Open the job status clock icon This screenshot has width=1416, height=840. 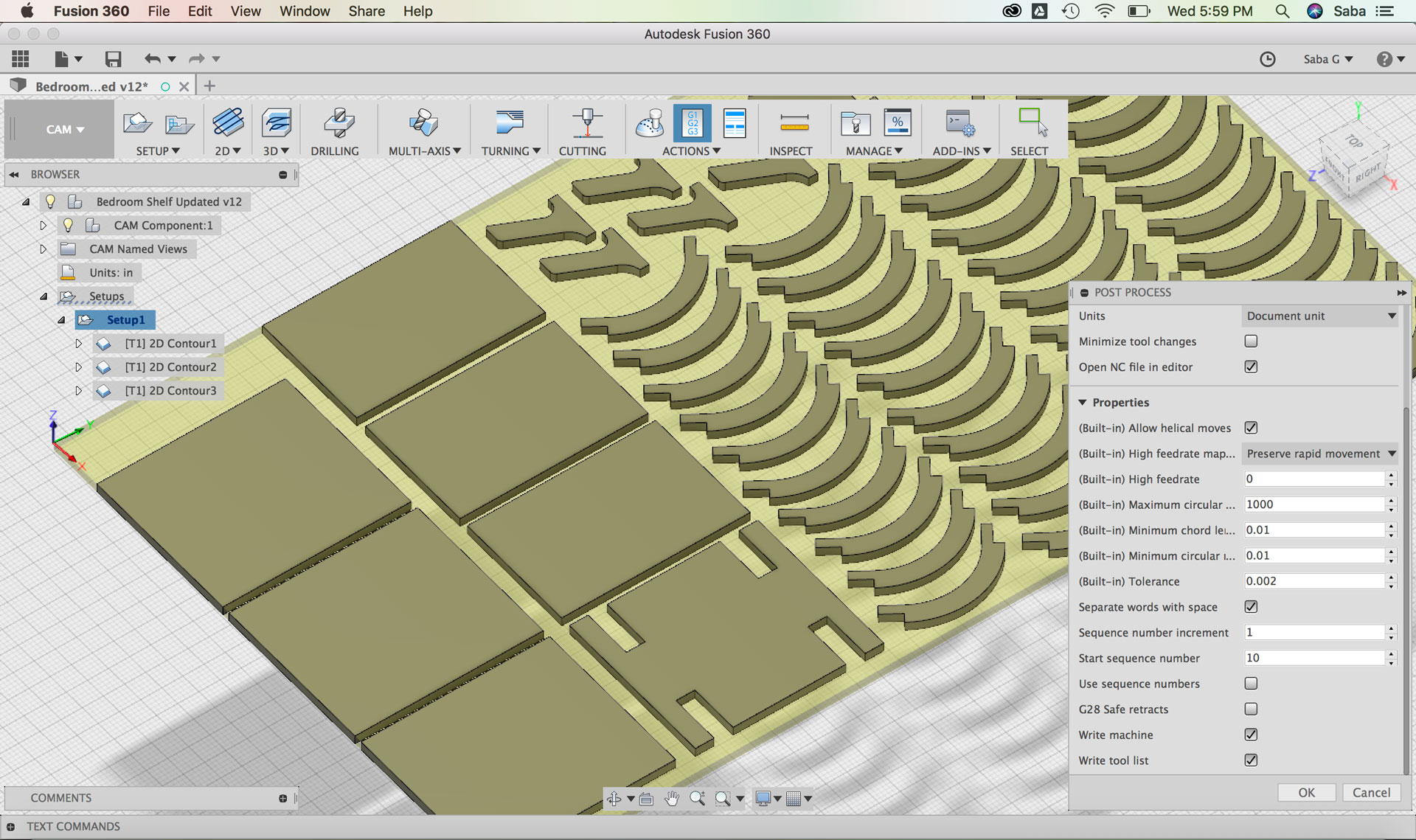(1267, 59)
